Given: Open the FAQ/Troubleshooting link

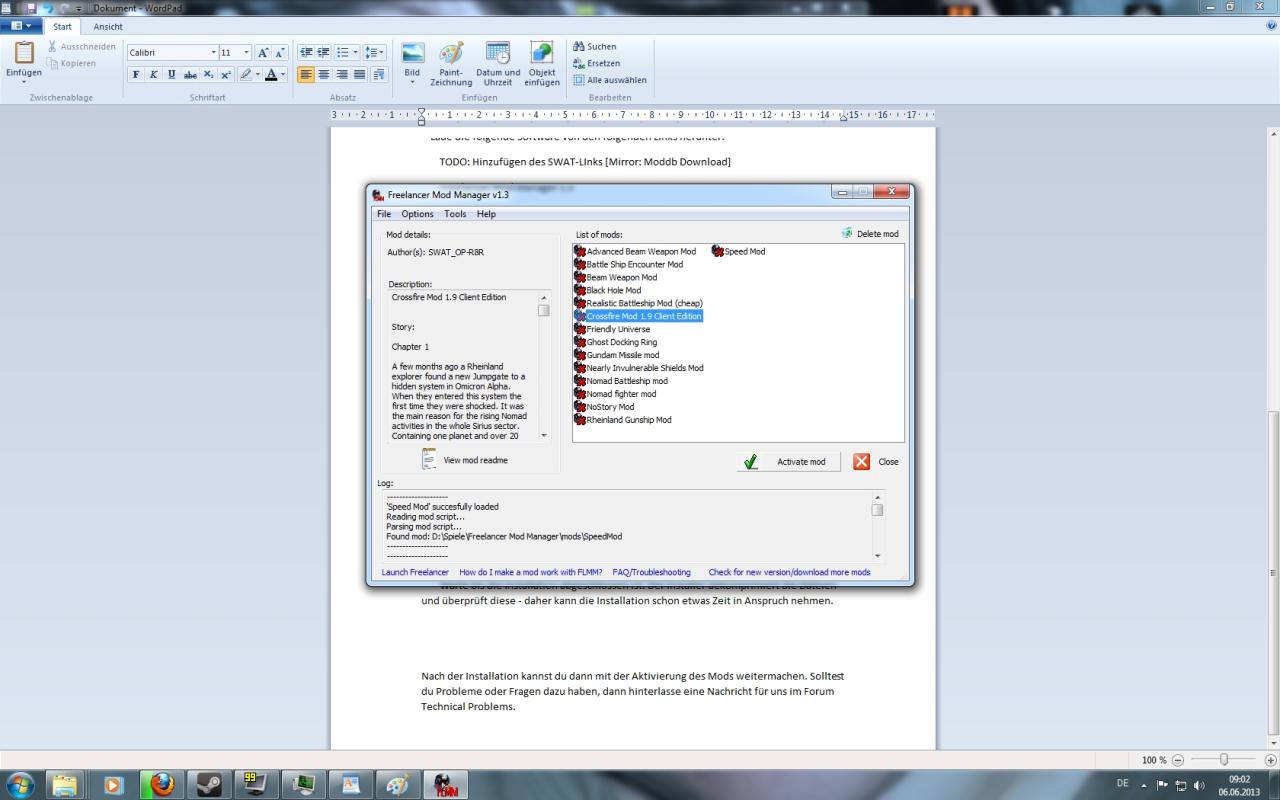Looking at the screenshot, I should [x=651, y=572].
